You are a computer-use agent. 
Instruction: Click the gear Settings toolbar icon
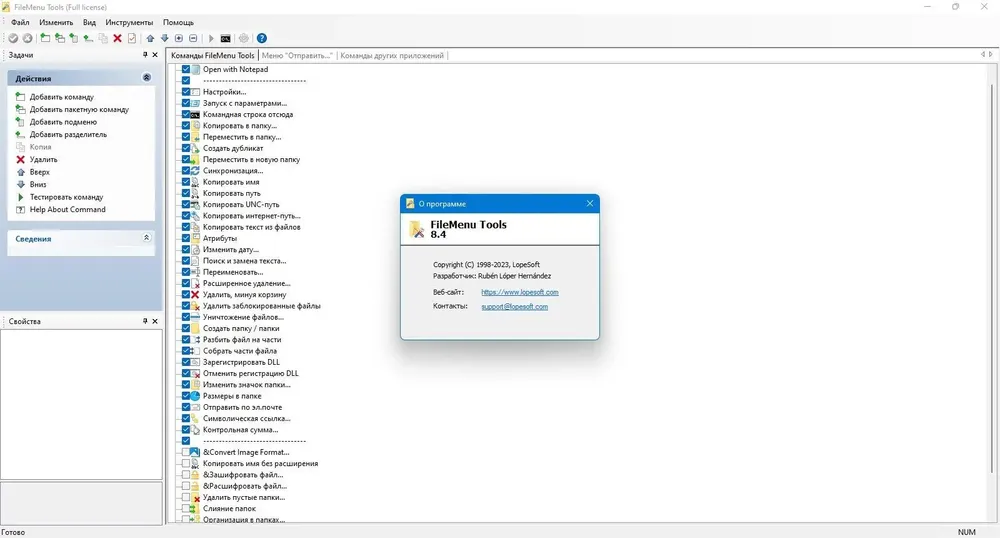tap(244, 38)
